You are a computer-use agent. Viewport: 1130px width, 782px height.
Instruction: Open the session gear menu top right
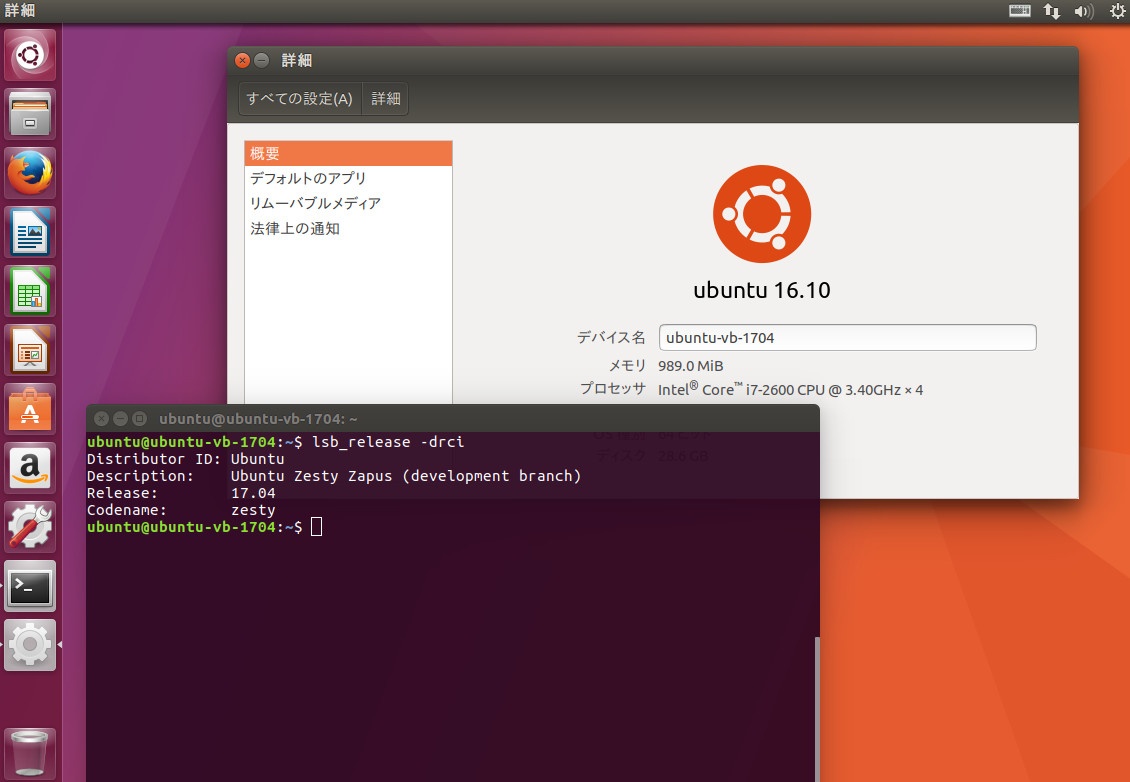(1117, 11)
